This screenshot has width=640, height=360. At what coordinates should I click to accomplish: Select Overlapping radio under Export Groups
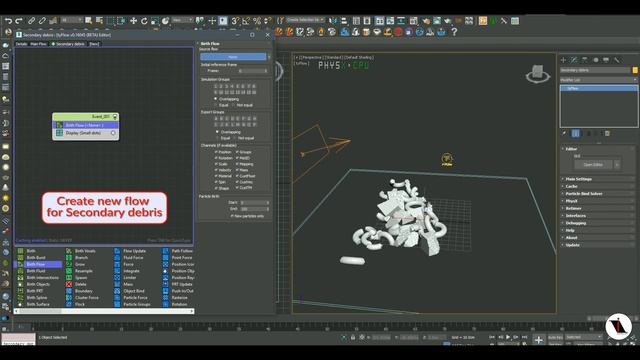pyautogui.click(x=217, y=132)
